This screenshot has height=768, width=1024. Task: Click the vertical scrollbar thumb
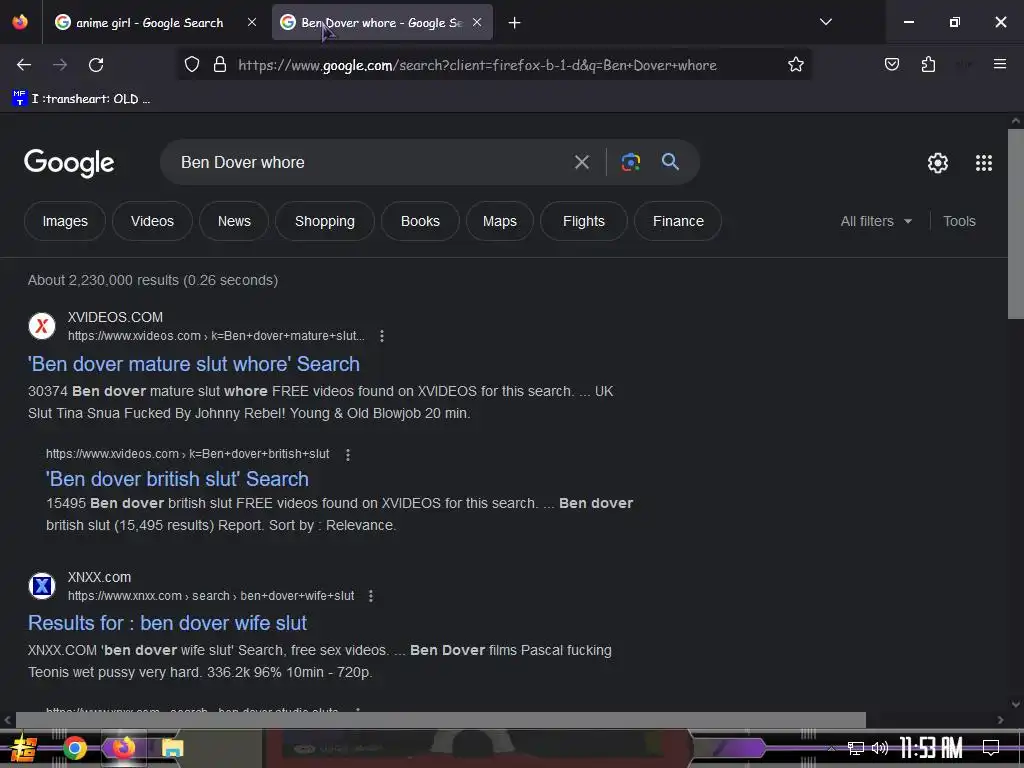point(1016,223)
